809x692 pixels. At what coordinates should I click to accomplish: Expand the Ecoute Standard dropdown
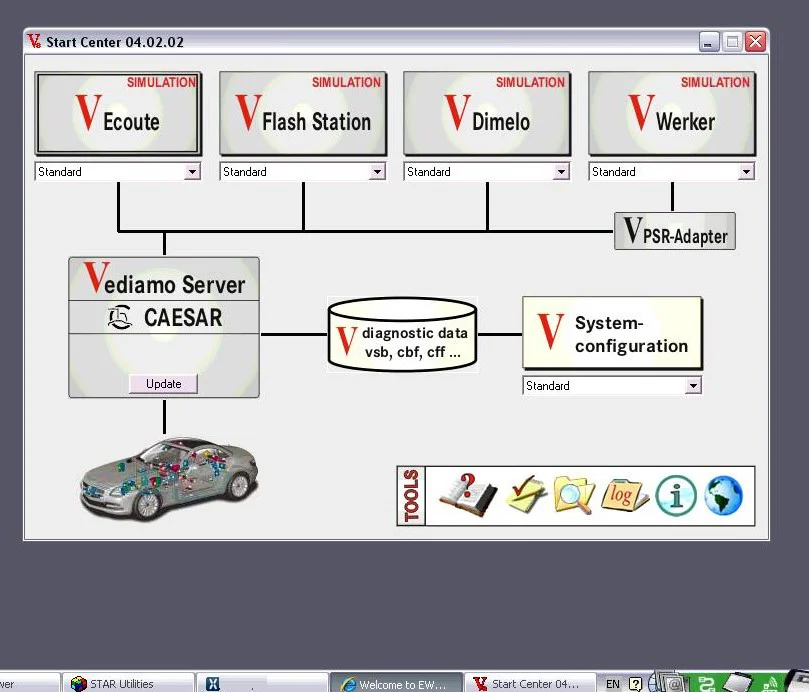192,171
